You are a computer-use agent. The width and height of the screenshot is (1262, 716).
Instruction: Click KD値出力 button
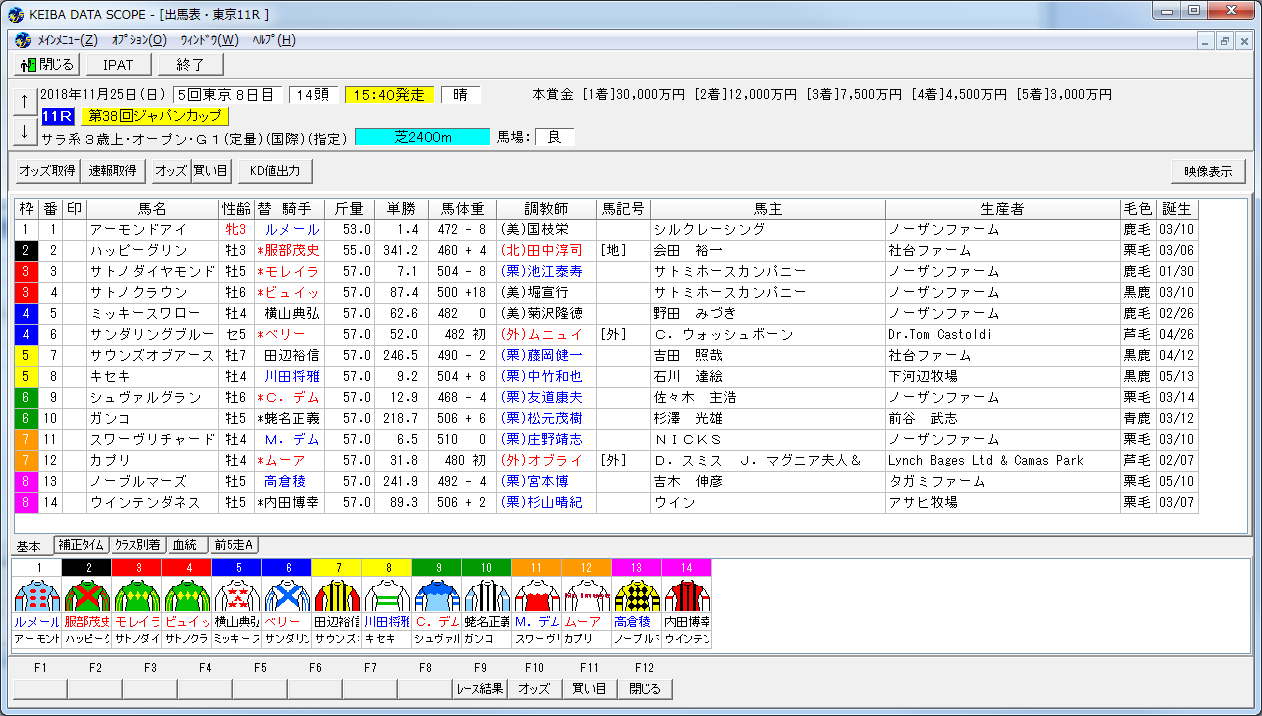[274, 171]
